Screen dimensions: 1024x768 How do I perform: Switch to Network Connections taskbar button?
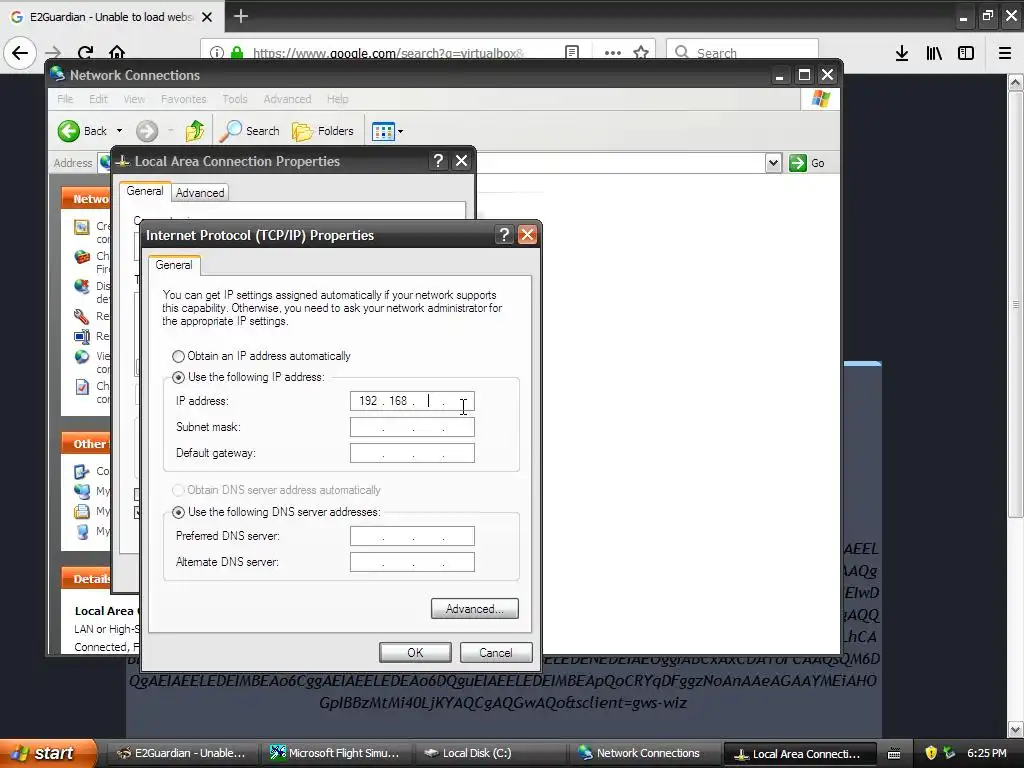[645, 754]
